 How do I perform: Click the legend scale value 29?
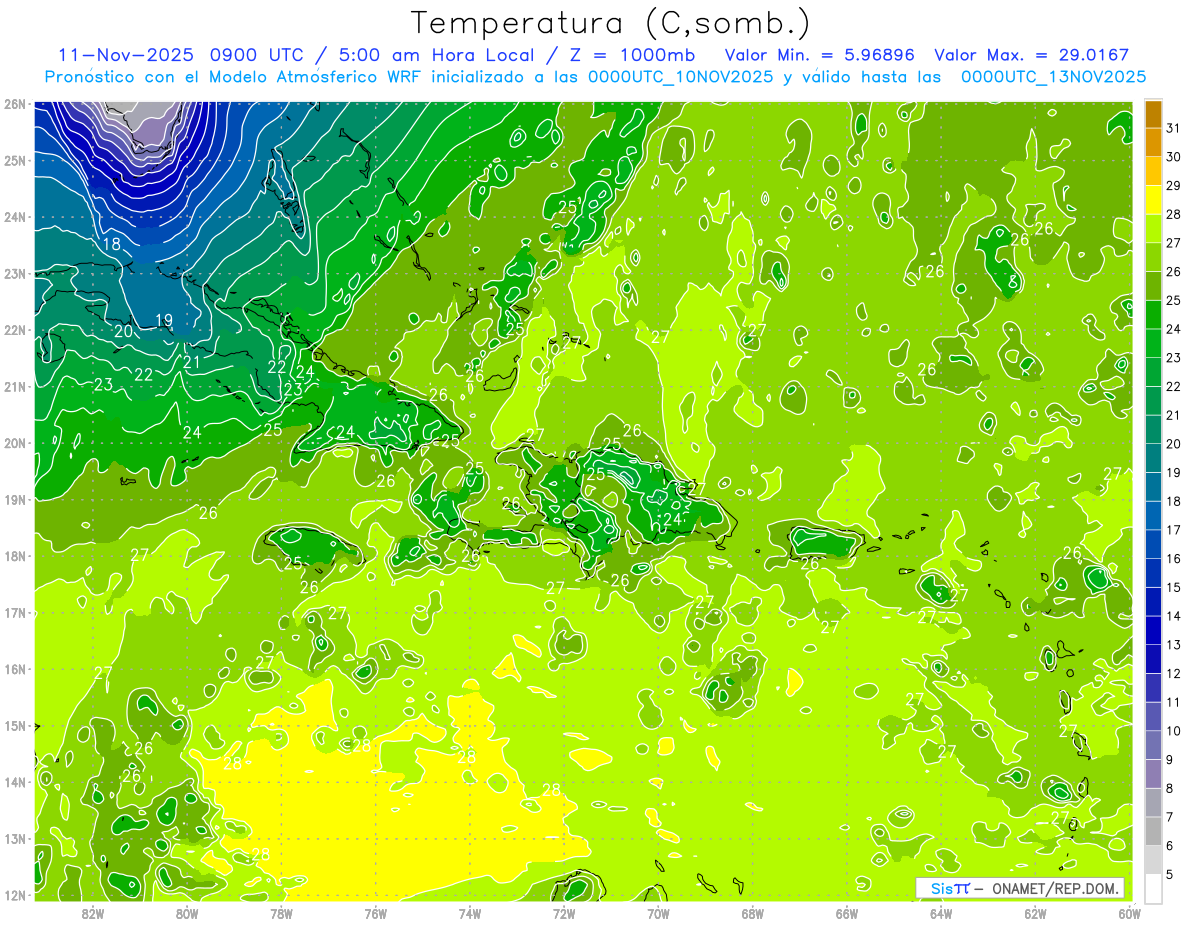pos(1174,186)
